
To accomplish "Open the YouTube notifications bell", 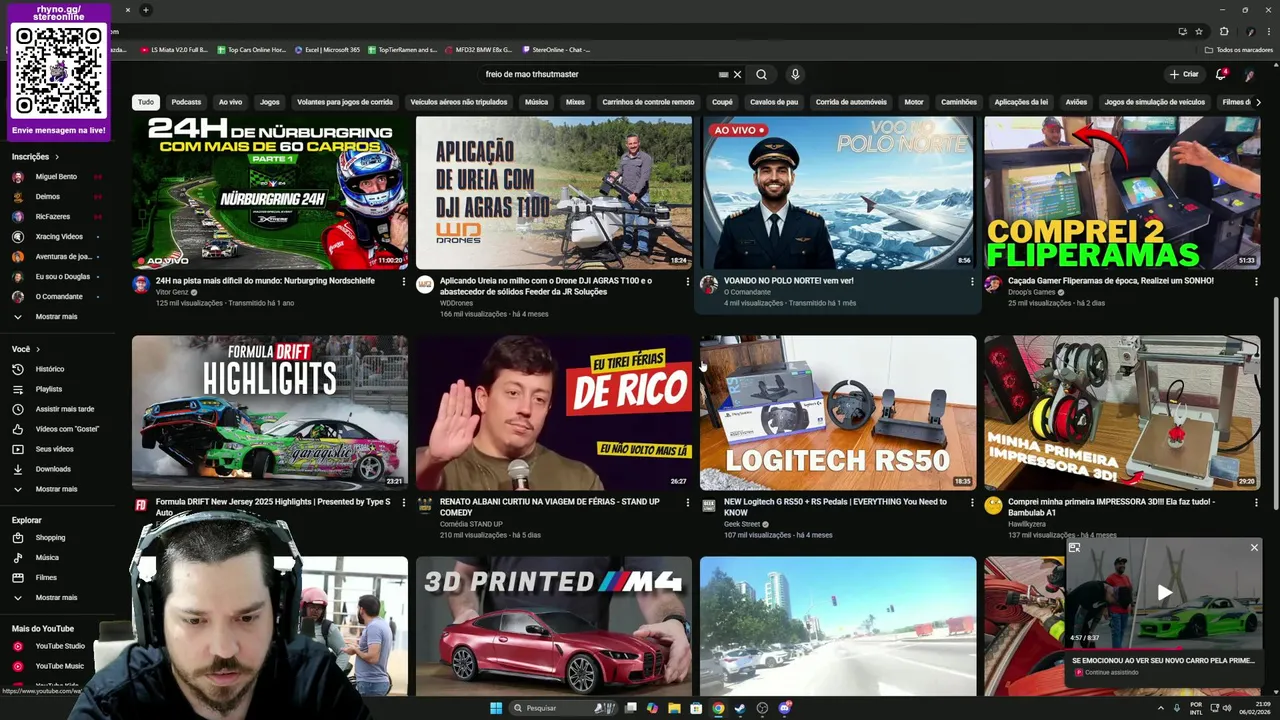I will (x=1220, y=74).
